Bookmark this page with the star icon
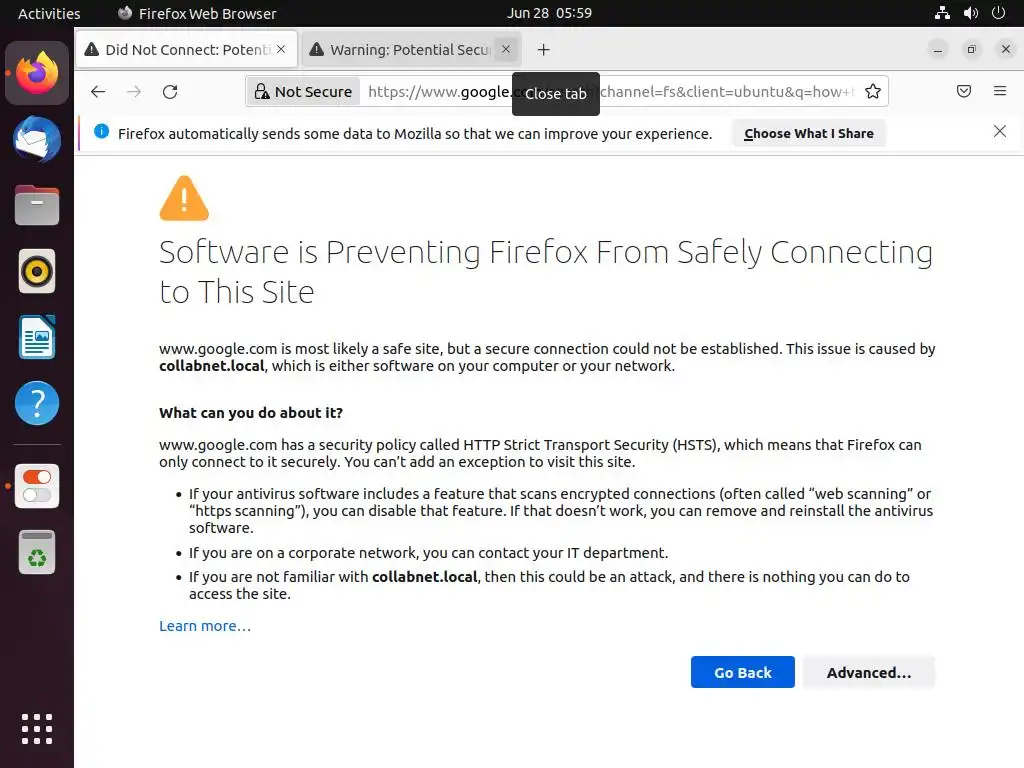The image size is (1024, 768). click(x=873, y=92)
